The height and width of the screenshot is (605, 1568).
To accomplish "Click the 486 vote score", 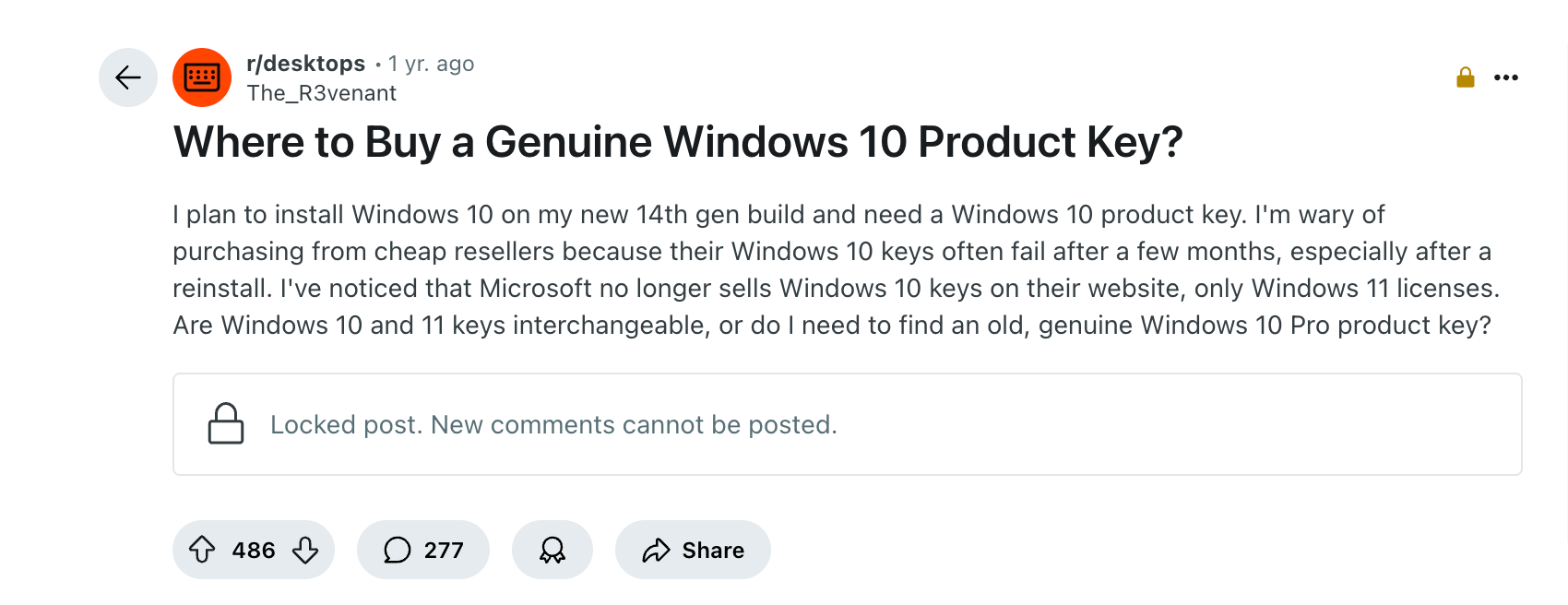I will (254, 551).
